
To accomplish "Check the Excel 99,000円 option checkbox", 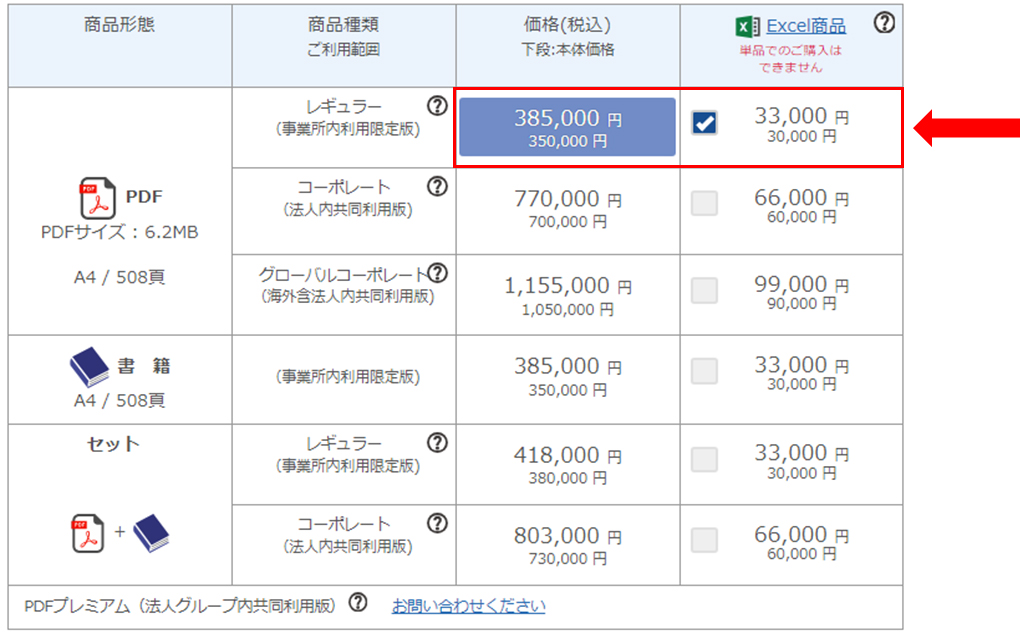I will [705, 291].
